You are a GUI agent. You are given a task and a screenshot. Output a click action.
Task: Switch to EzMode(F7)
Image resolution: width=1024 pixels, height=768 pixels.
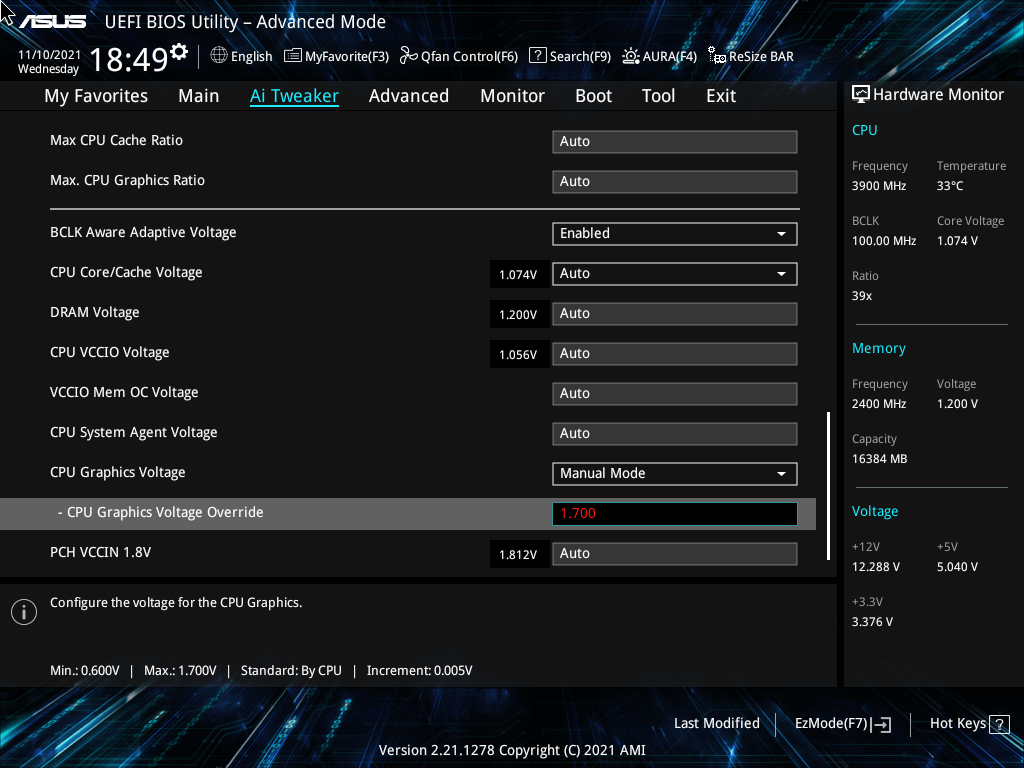pyautogui.click(x=831, y=723)
